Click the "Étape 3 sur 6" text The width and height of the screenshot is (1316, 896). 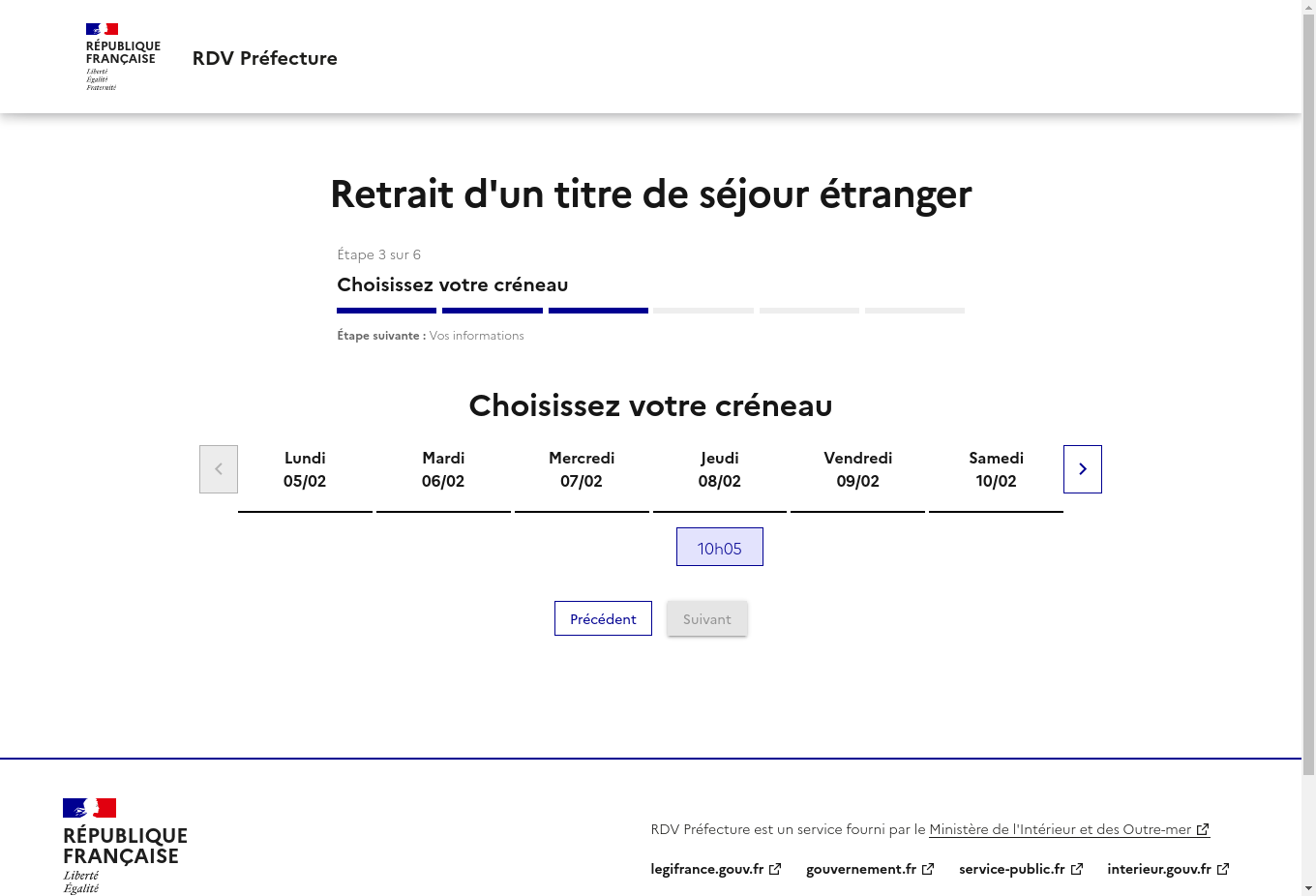click(378, 254)
